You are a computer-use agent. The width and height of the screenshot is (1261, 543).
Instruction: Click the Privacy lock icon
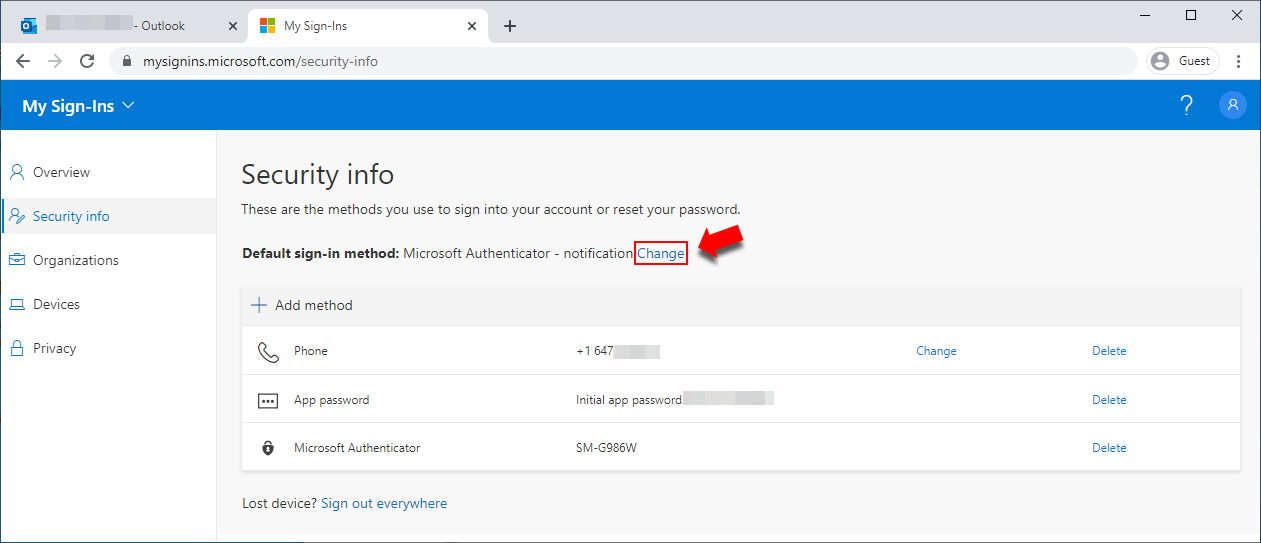pos(17,348)
